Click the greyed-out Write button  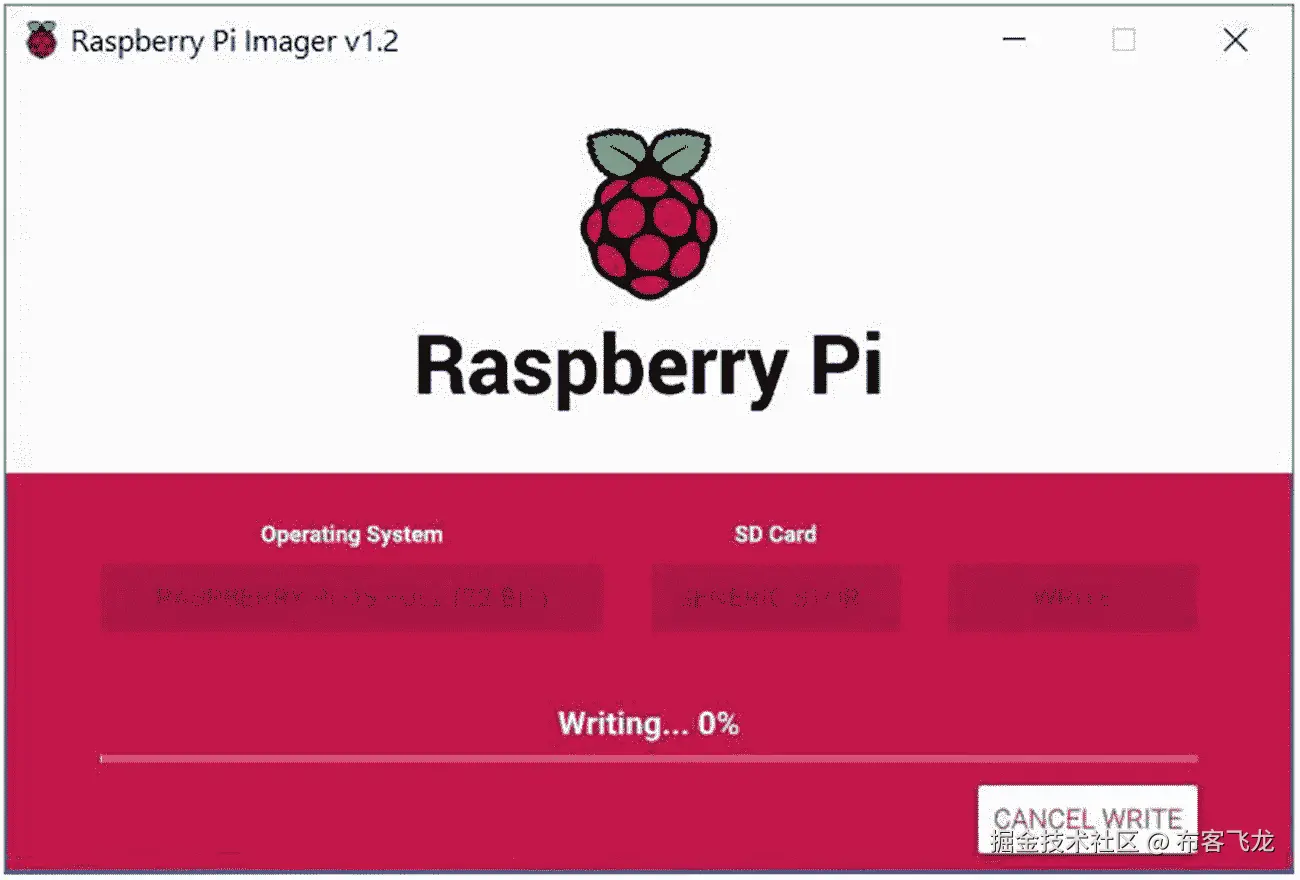(1073, 598)
